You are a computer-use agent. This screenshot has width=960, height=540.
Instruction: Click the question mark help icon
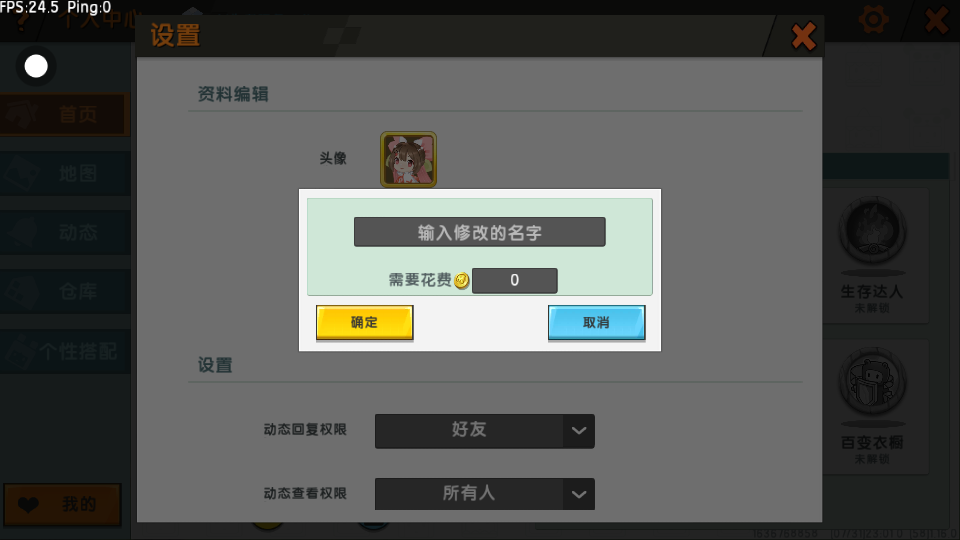pyautogui.click(x=23, y=20)
